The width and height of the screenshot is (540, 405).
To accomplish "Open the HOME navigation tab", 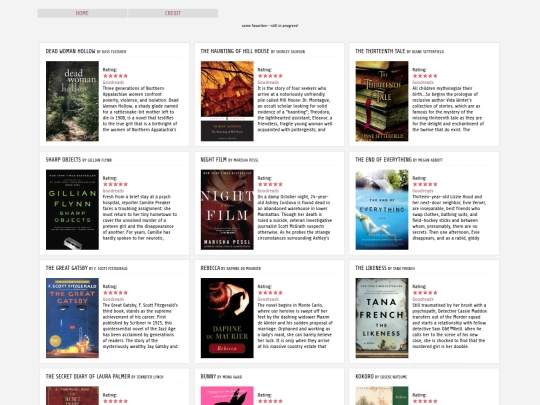I will (82, 13).
